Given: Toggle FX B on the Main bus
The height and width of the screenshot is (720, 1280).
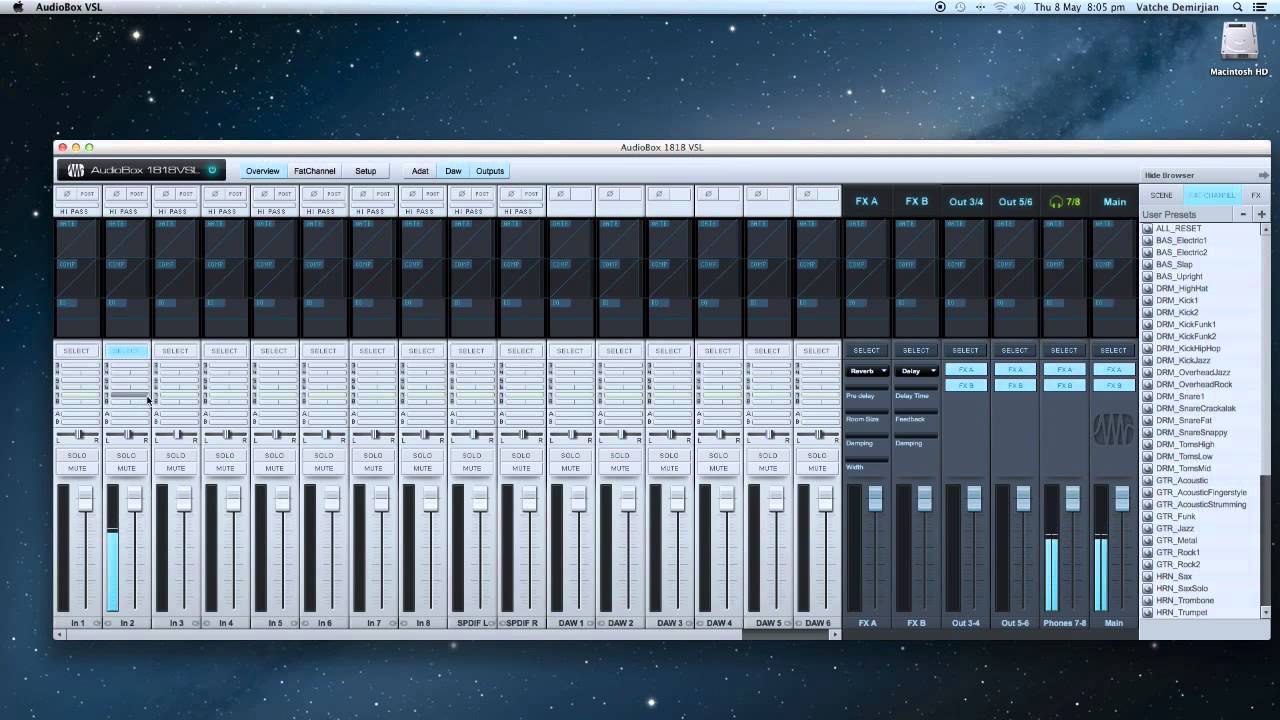Looking at the screenshot, I should click(x=1114, y=385).
